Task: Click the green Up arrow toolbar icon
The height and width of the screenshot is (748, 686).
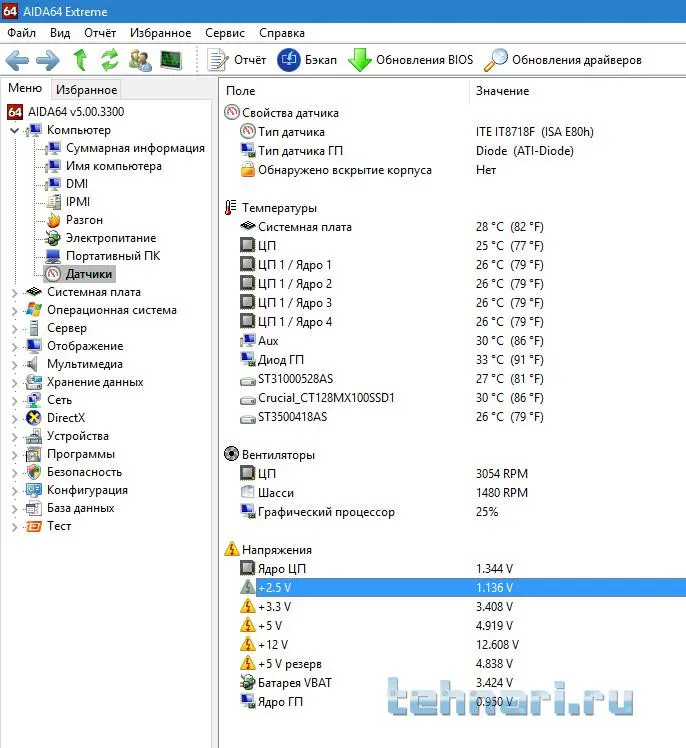Action: 80,60
